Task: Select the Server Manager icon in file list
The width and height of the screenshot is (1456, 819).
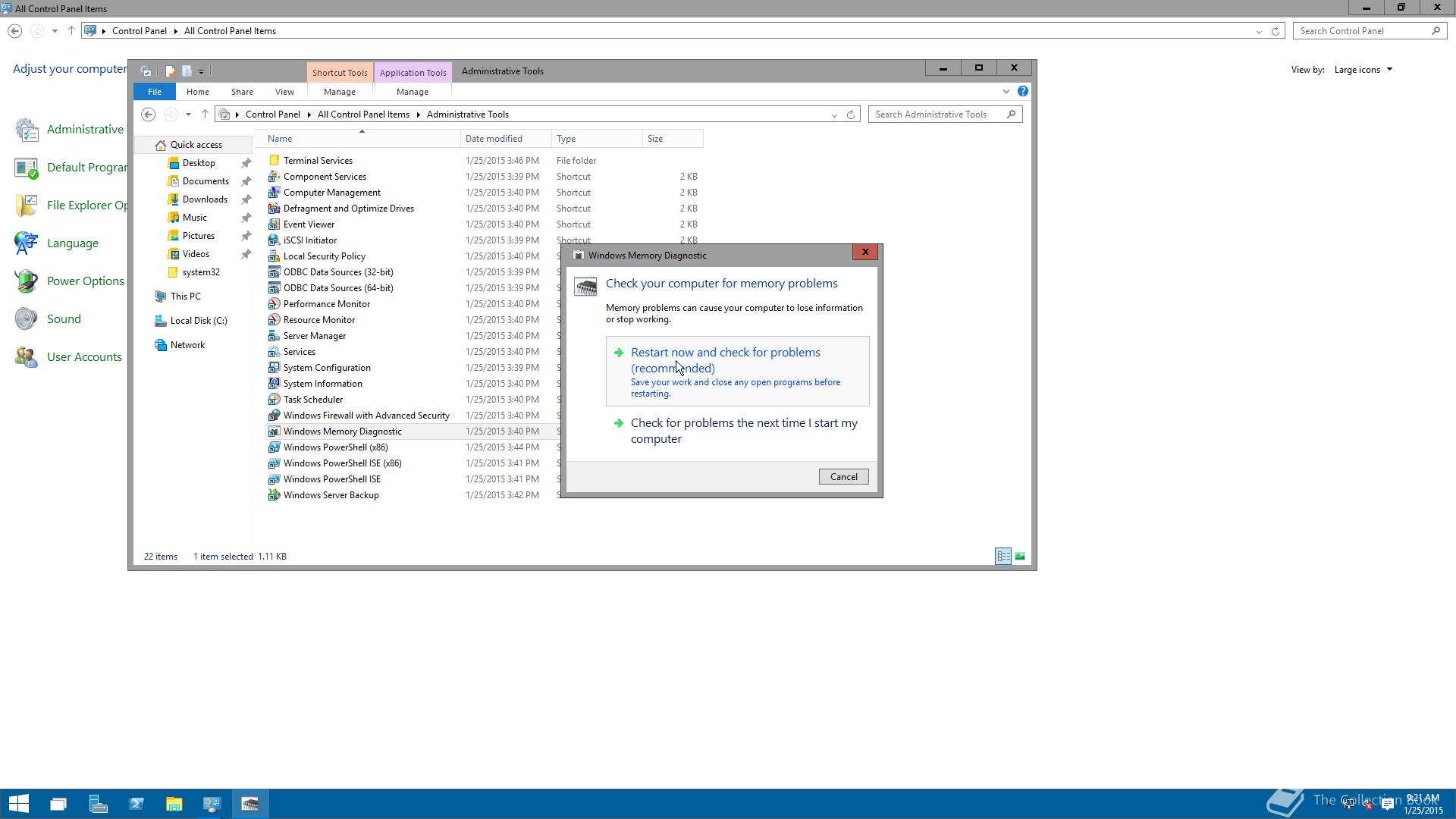Action: (x=274, y=336)
